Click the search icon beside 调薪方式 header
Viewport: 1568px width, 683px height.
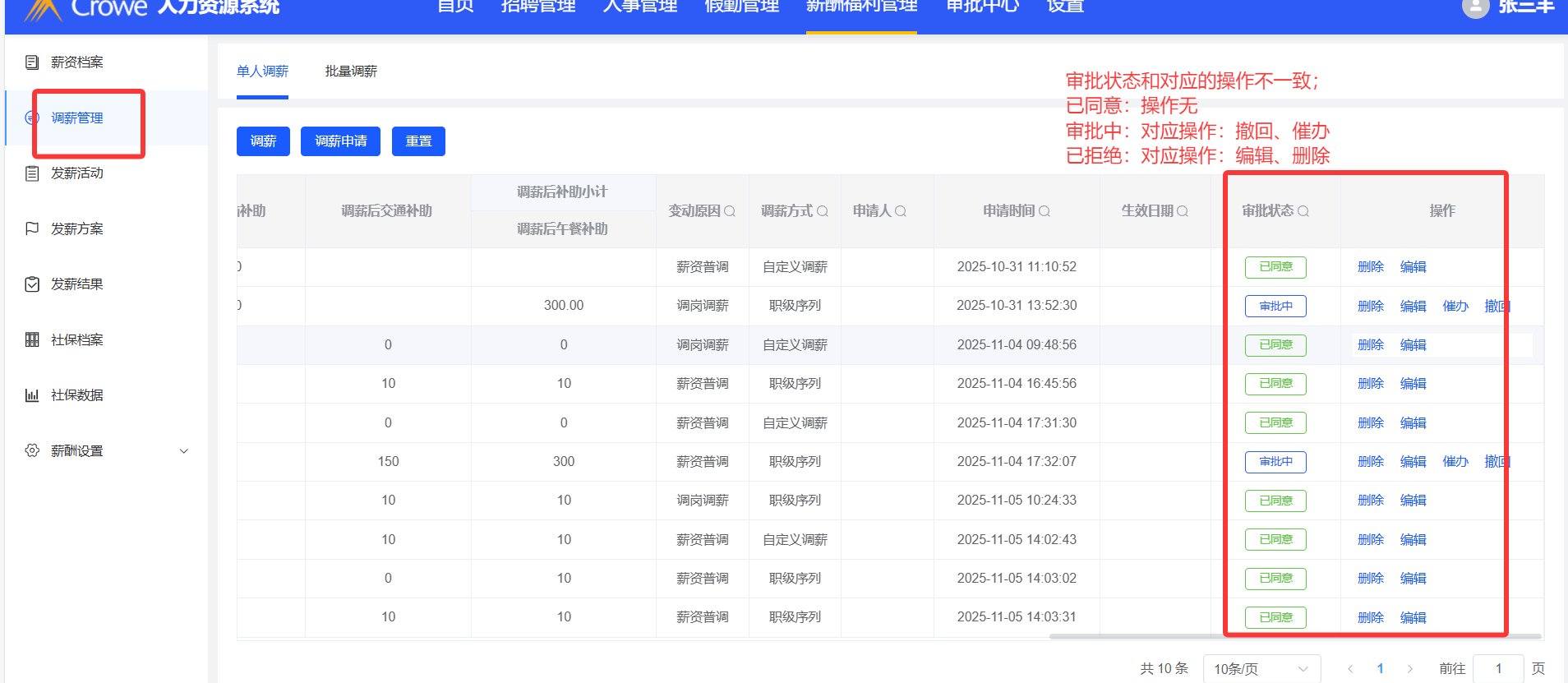(823, 211)
